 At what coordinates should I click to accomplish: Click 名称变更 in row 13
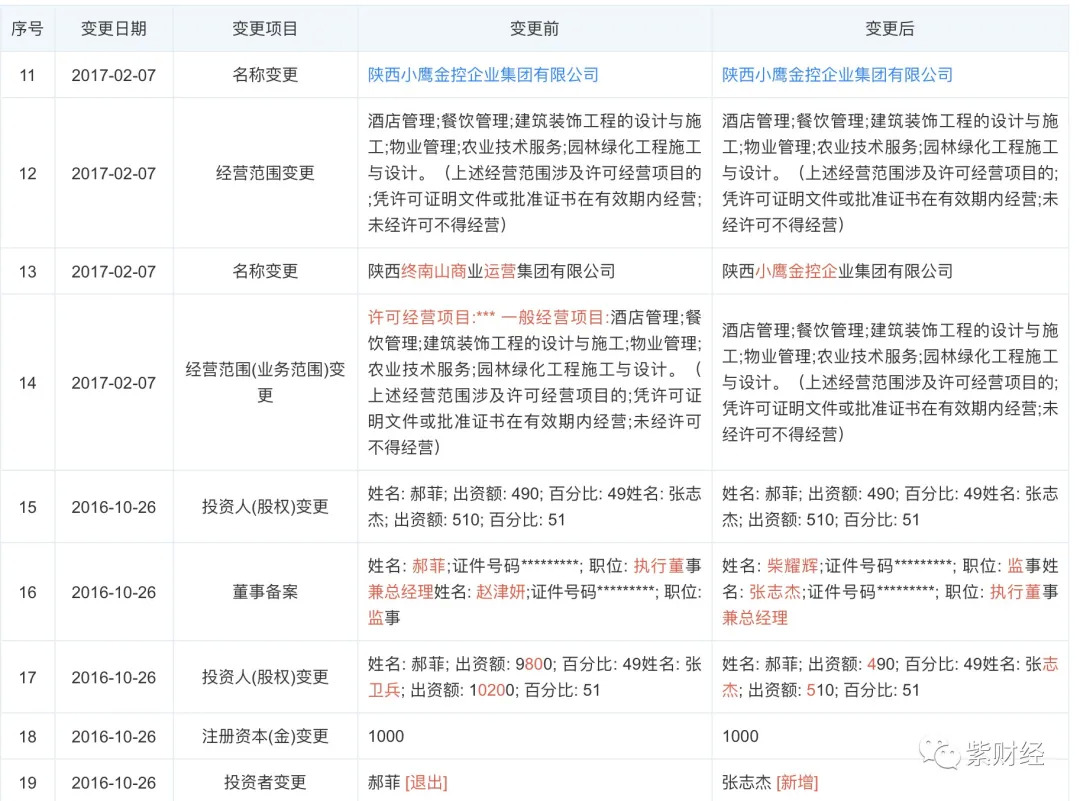(265, 272)
